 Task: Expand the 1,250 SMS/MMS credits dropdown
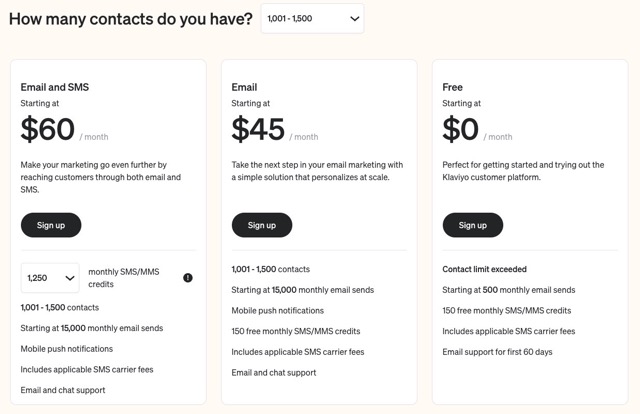[x=50, y=278]
